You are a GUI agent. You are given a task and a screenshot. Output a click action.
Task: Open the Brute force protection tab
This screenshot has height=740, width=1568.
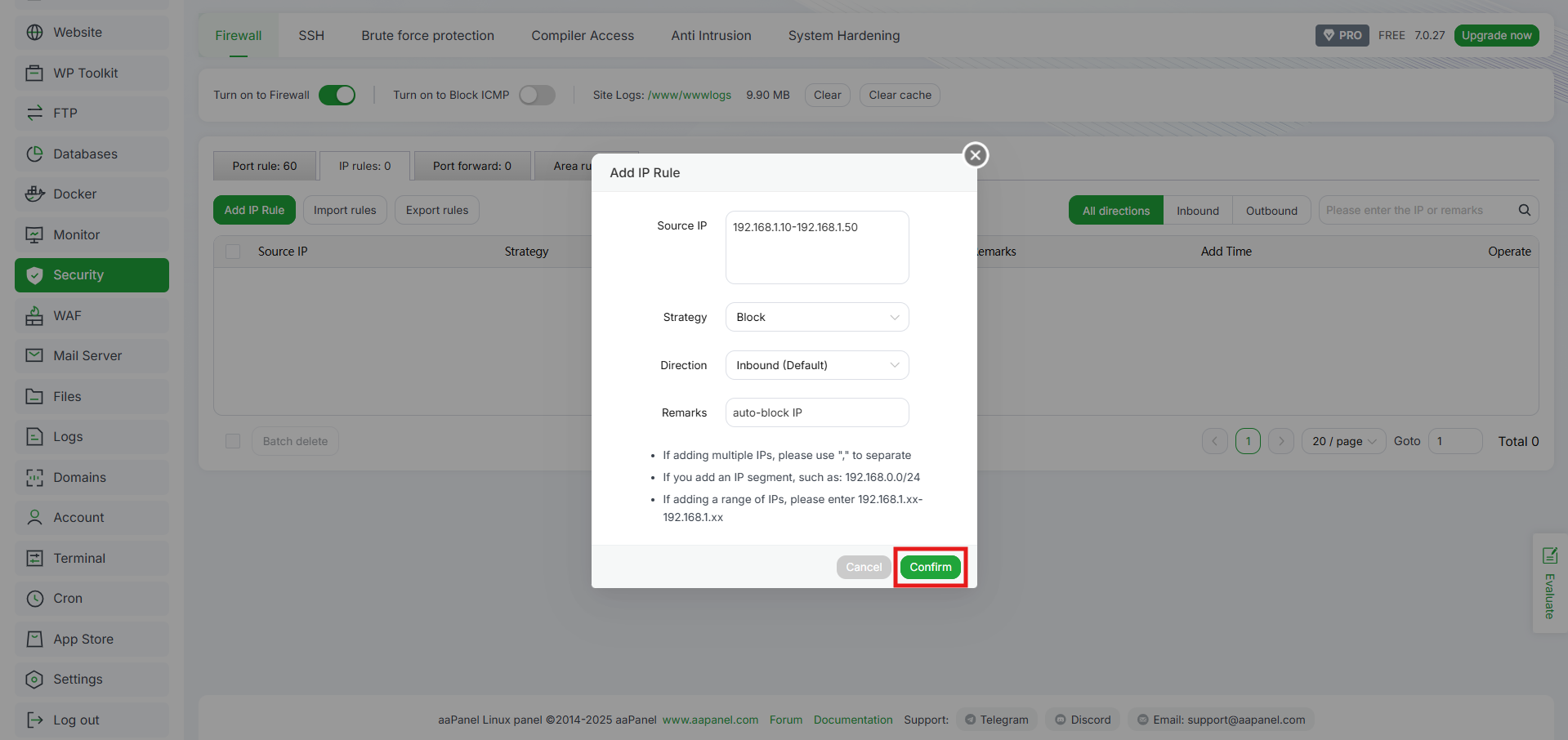[x=428, y=35]
